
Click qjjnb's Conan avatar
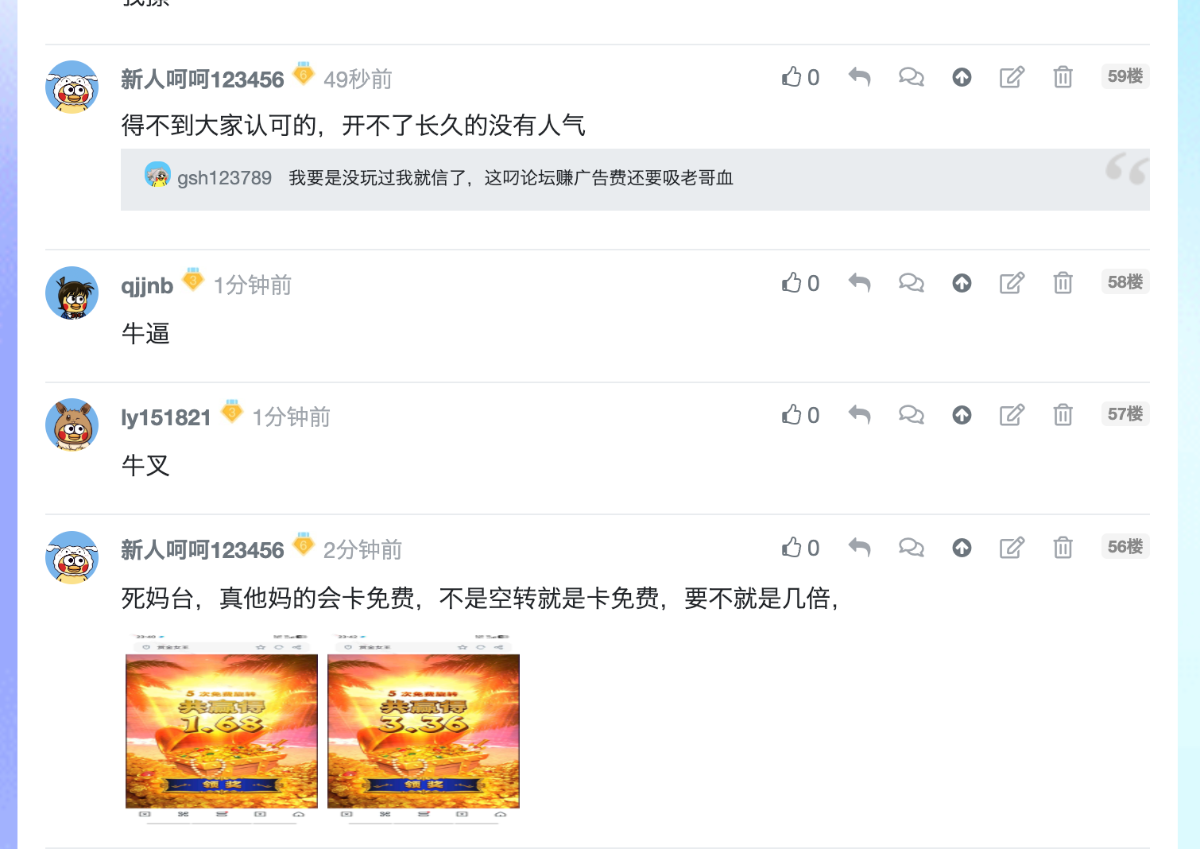(x=72, y=293)
